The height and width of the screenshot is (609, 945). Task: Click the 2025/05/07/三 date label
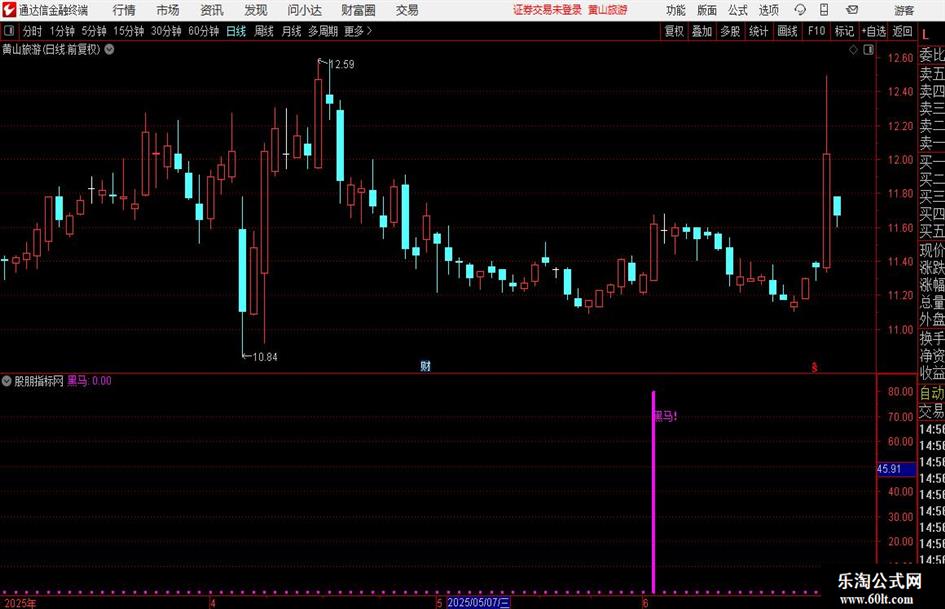point(479,603)
